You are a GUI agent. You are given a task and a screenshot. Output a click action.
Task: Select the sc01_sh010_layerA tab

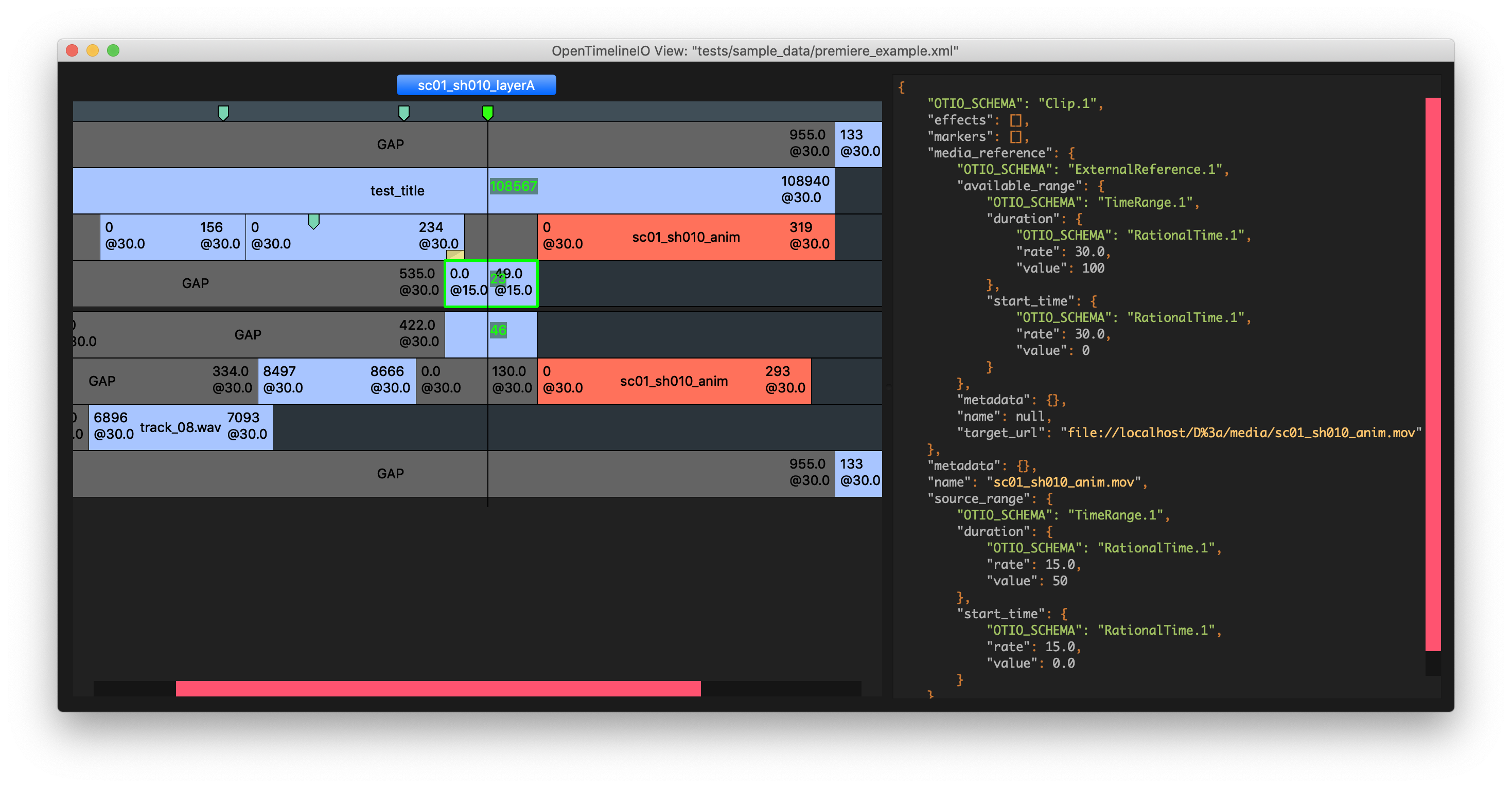476,85
